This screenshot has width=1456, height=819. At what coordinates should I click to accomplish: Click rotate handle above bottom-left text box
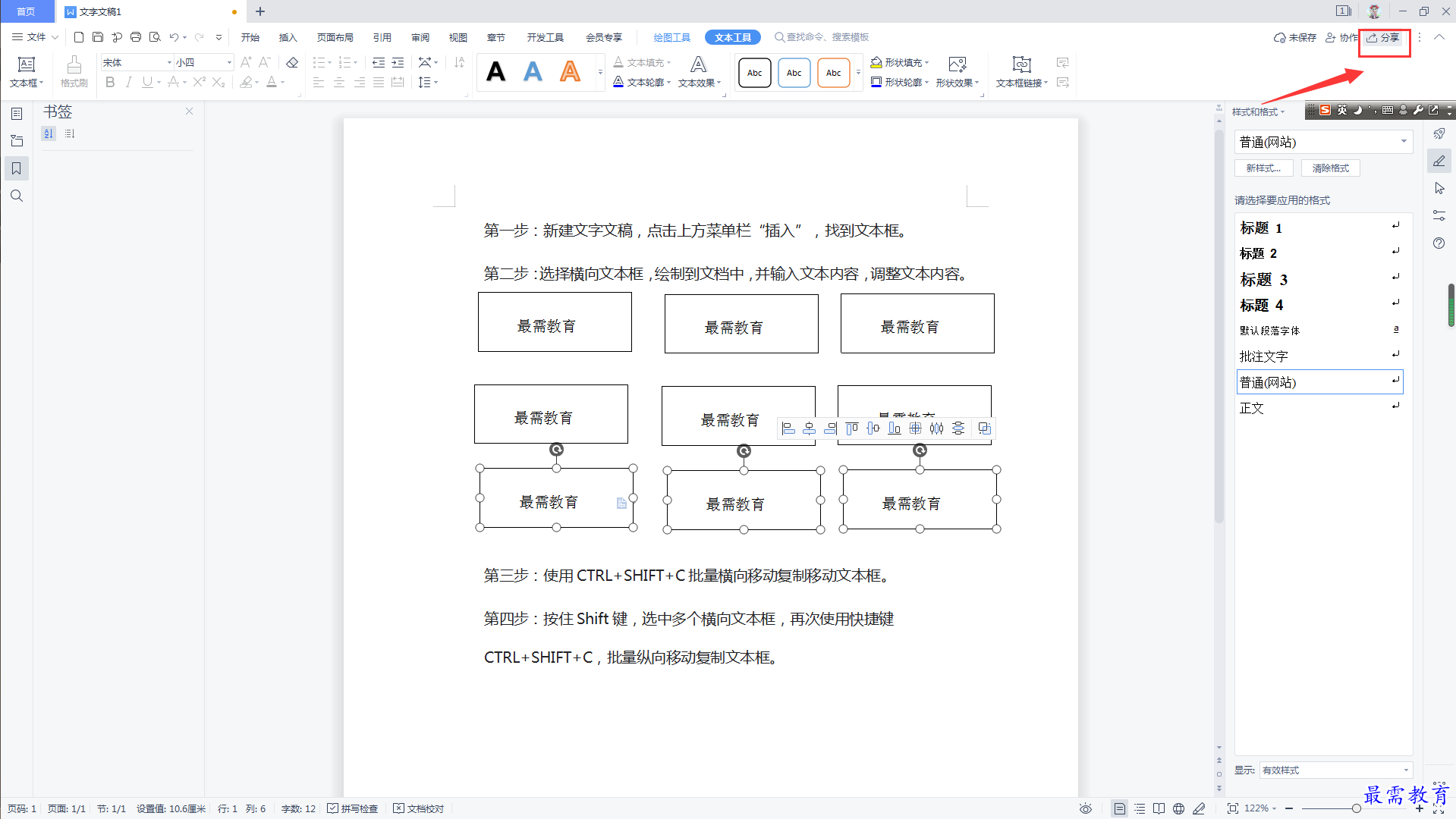pos(556,450)
